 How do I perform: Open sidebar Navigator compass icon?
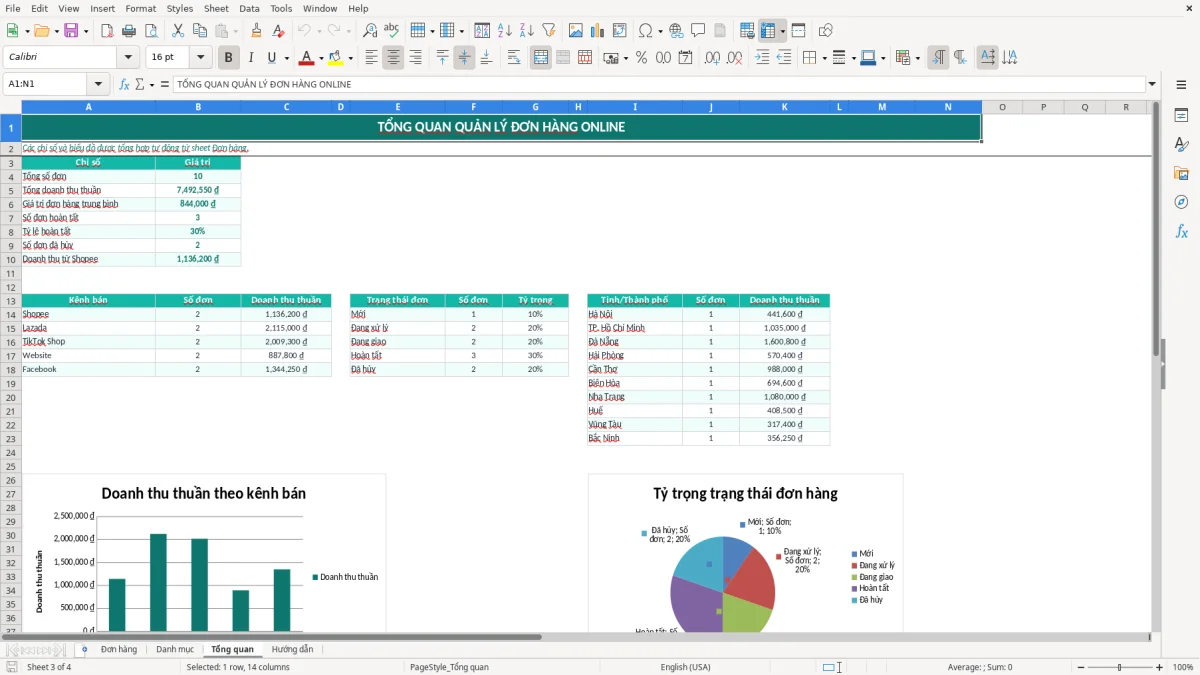pos(1181,202)
